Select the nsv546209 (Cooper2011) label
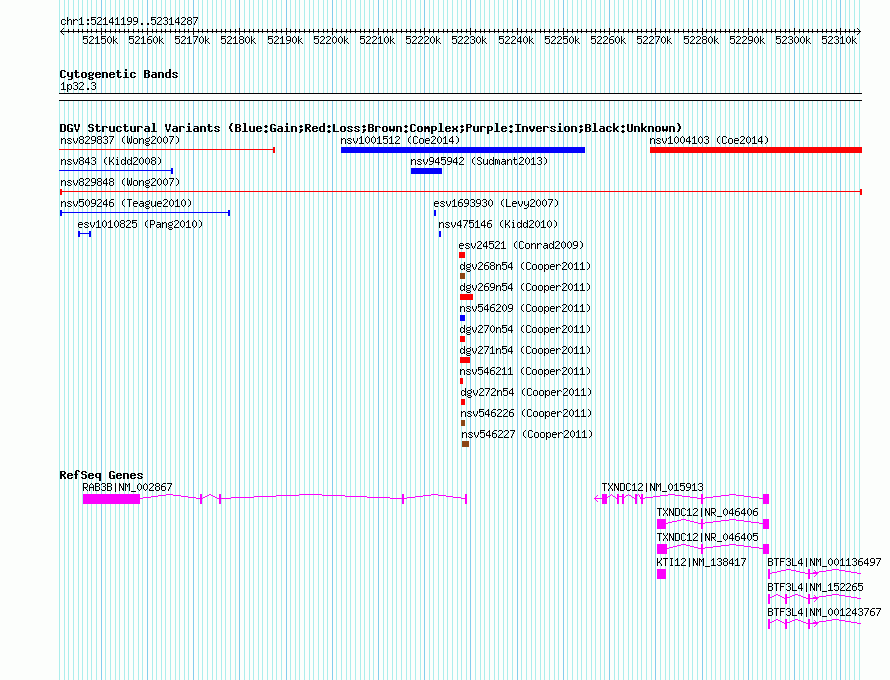 (x=525, y=308)
